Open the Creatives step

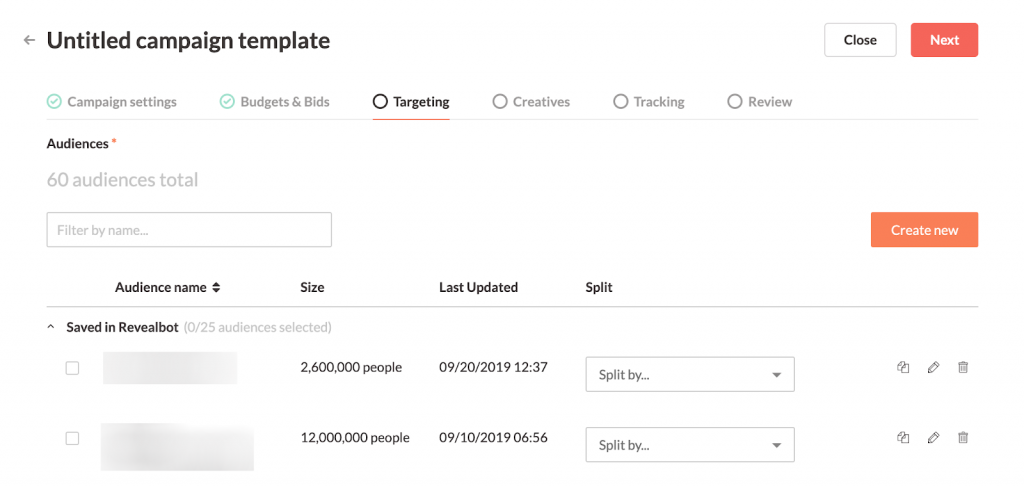coord(531,101)
